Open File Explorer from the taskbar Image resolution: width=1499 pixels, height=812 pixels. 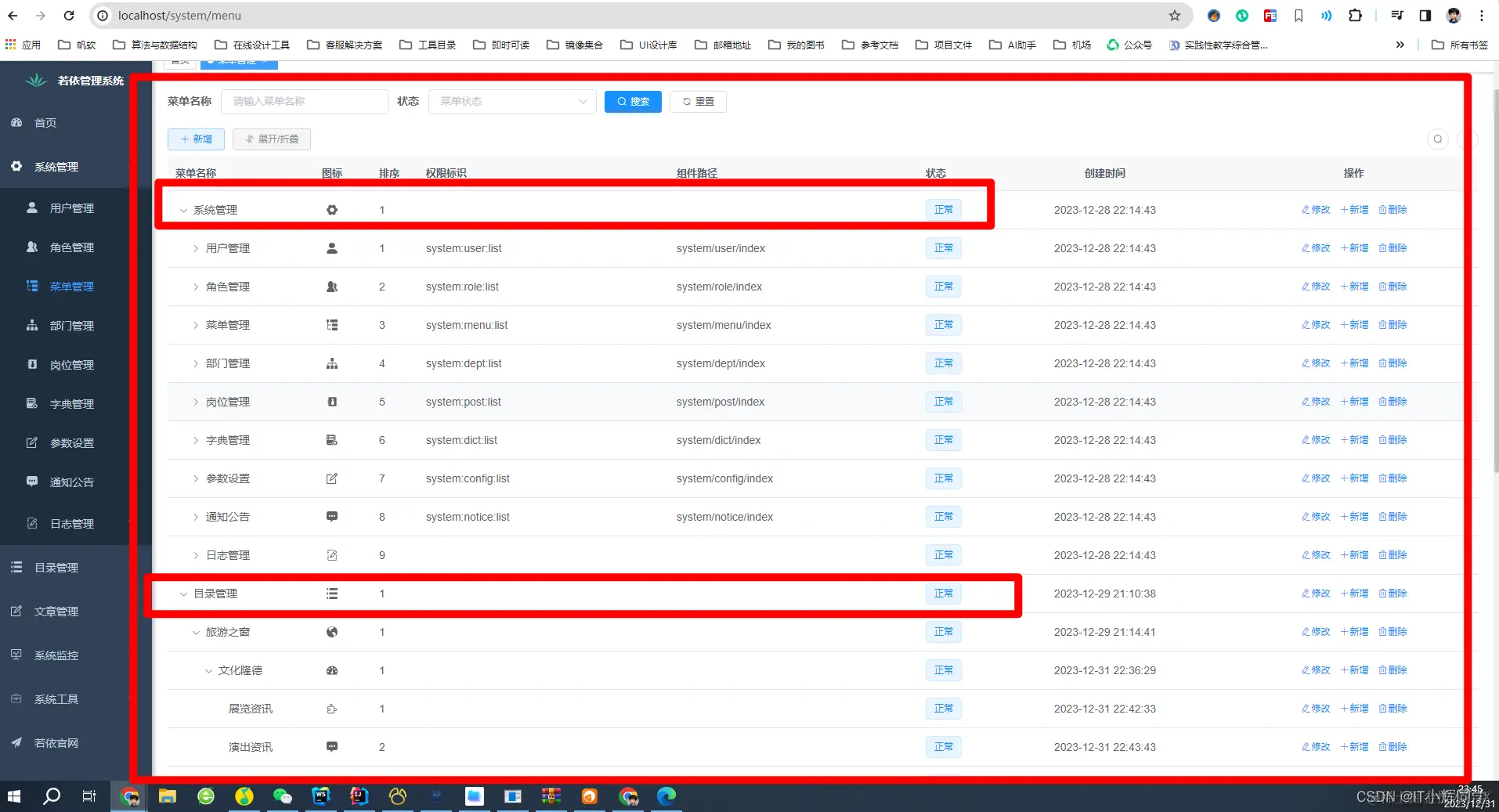tap(167, 796)
